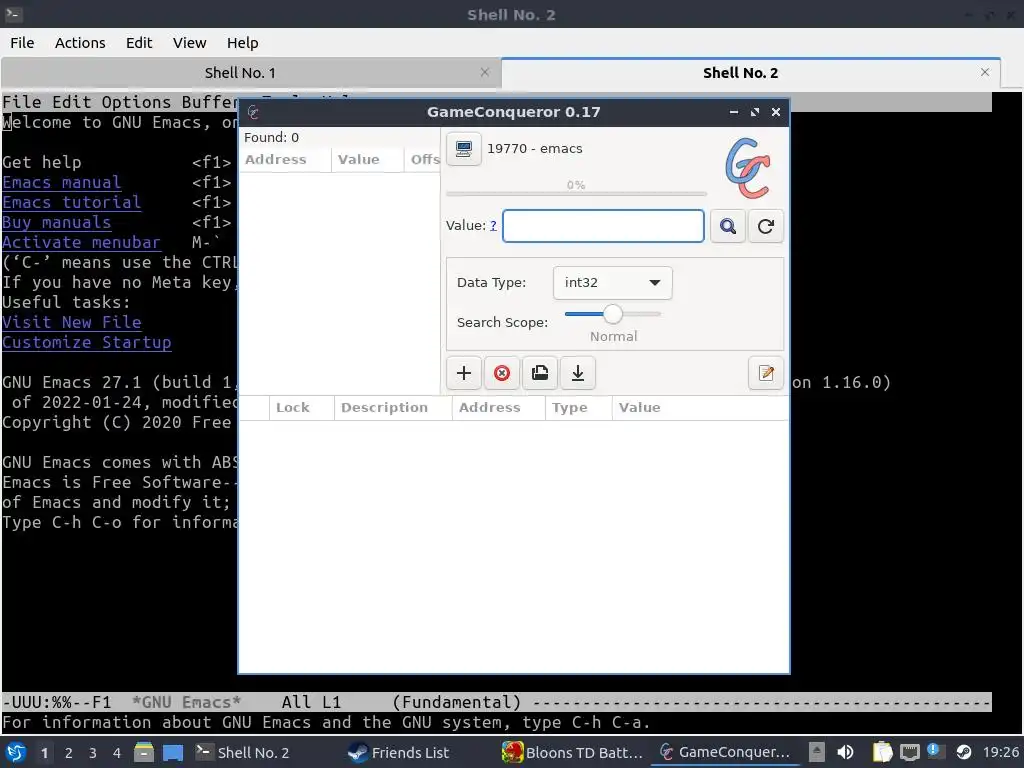Open the Help menu in terminal window

(x=242, y=42)
